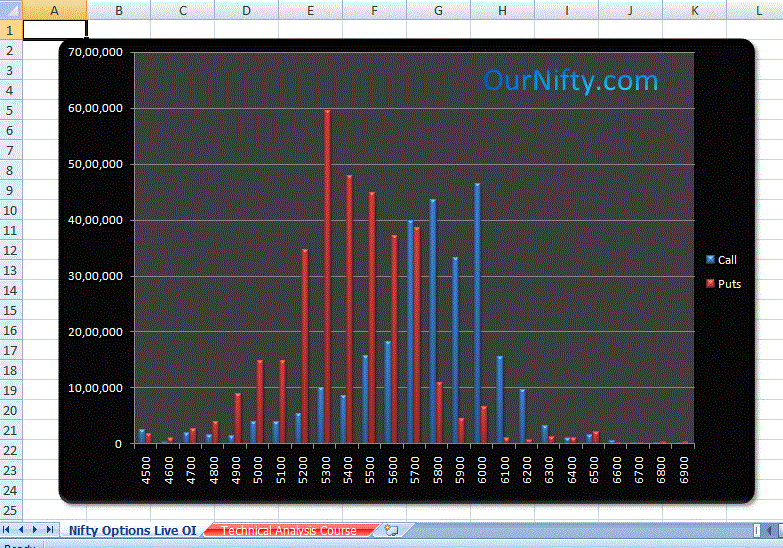Image resolution: width=783 pixels, height=548 pixels.
Task: Select column H header
Action: click(502, 10)
